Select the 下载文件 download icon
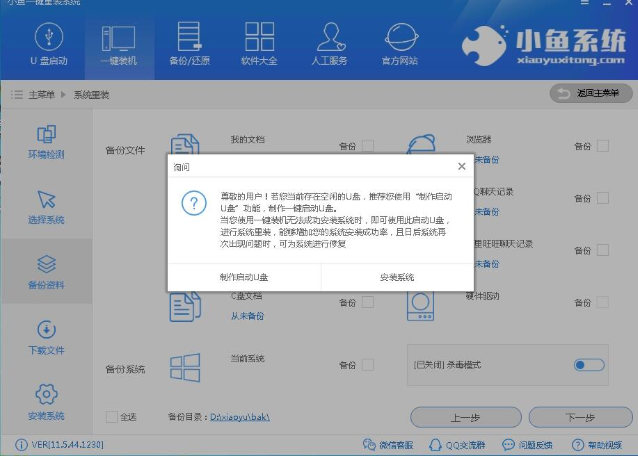638x456 pixels. pyautogui.click(x=46, y=329)
